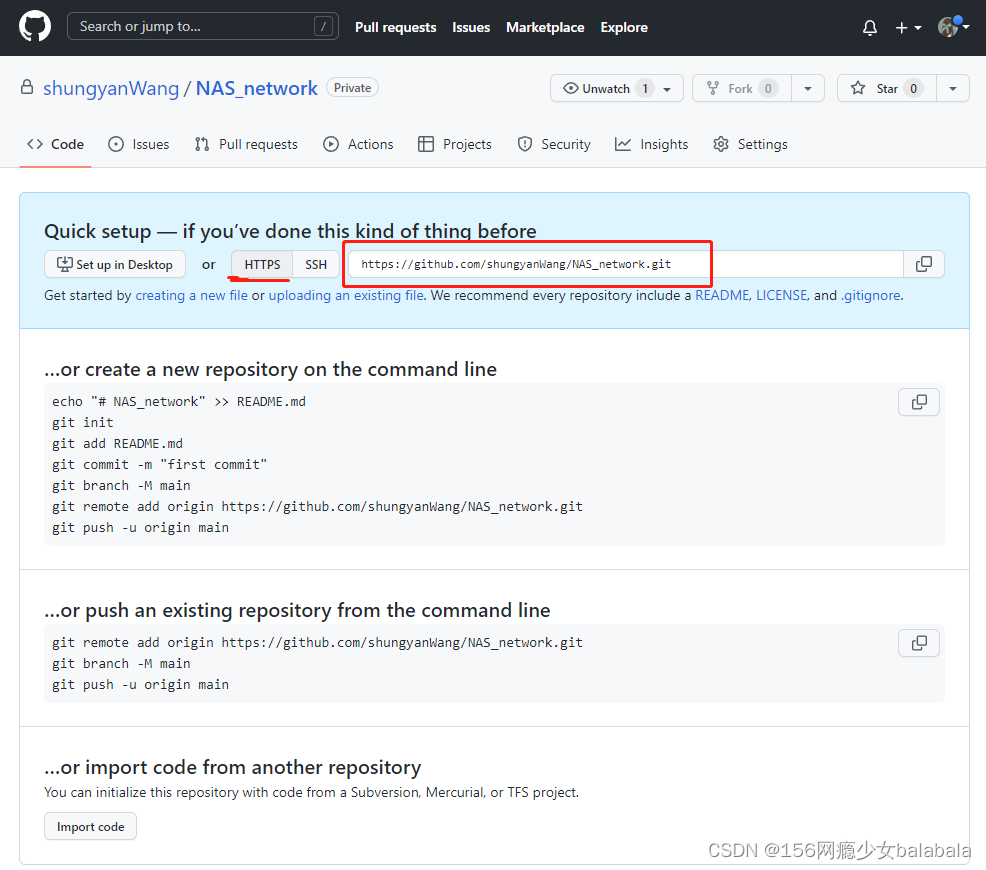Screen dimensions: 986x870
Task: Open Issues in top navigation bar
Action: coord(471,28)
